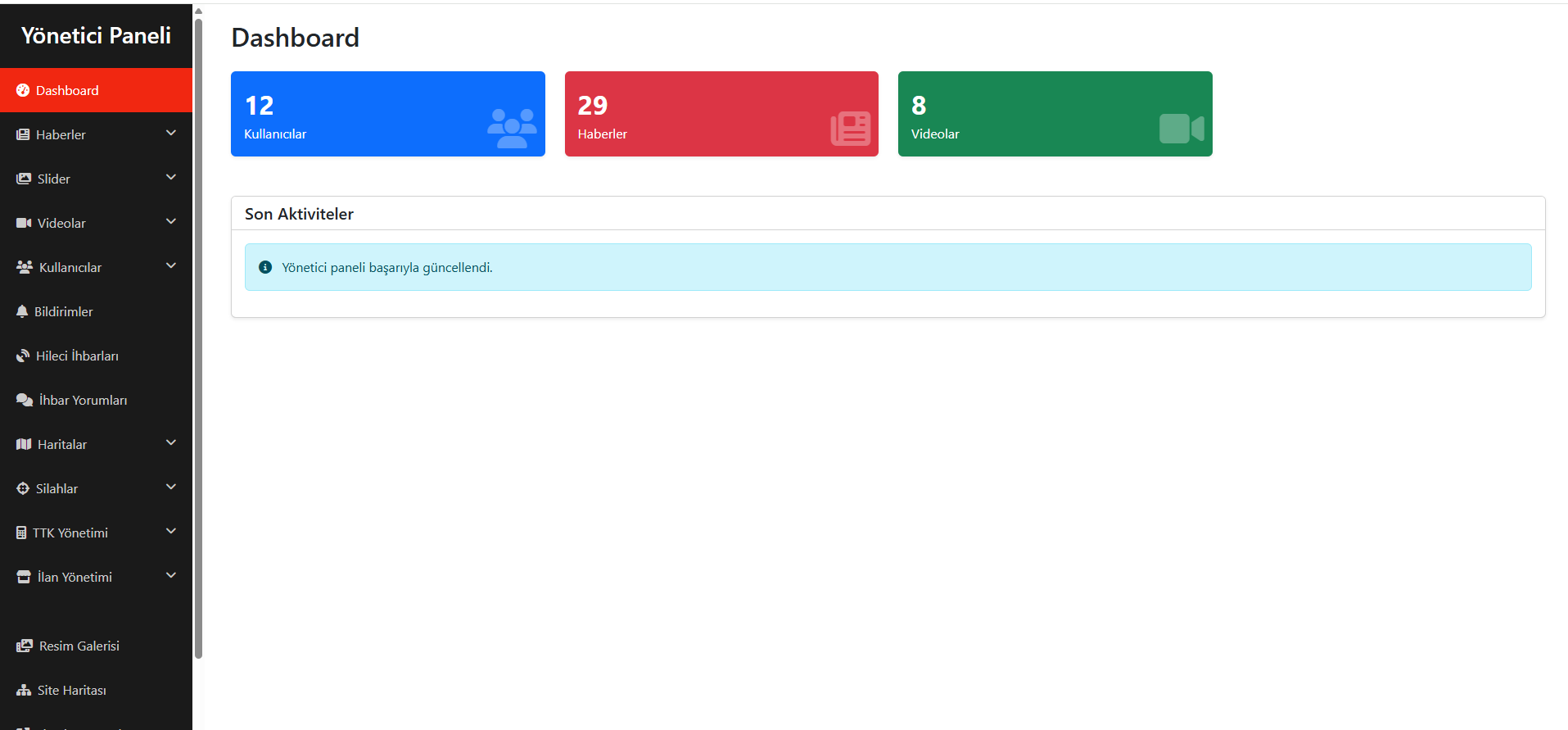
Task: Open the Kullanıcılar sidebar menu item
Action: tap(97, 267)
